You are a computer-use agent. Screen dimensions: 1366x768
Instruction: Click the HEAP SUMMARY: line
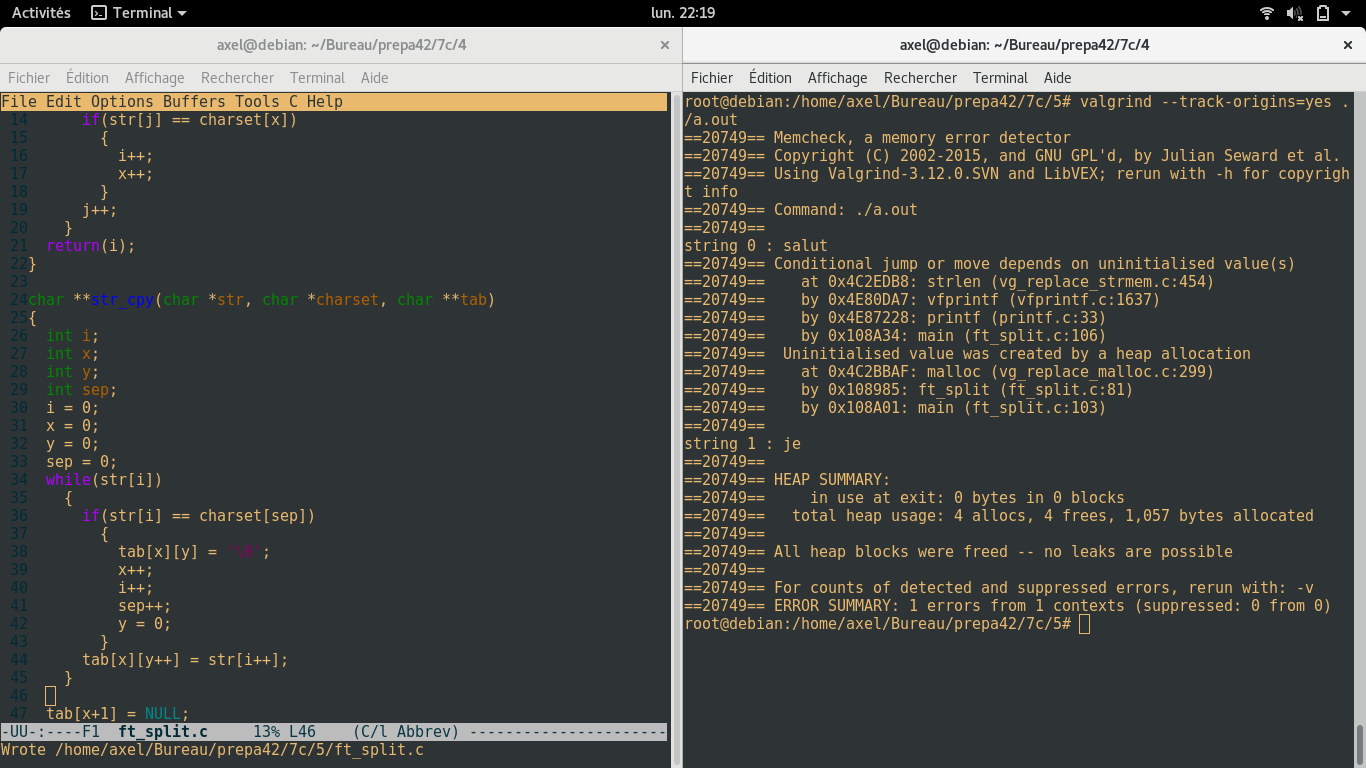coord(787,480)
